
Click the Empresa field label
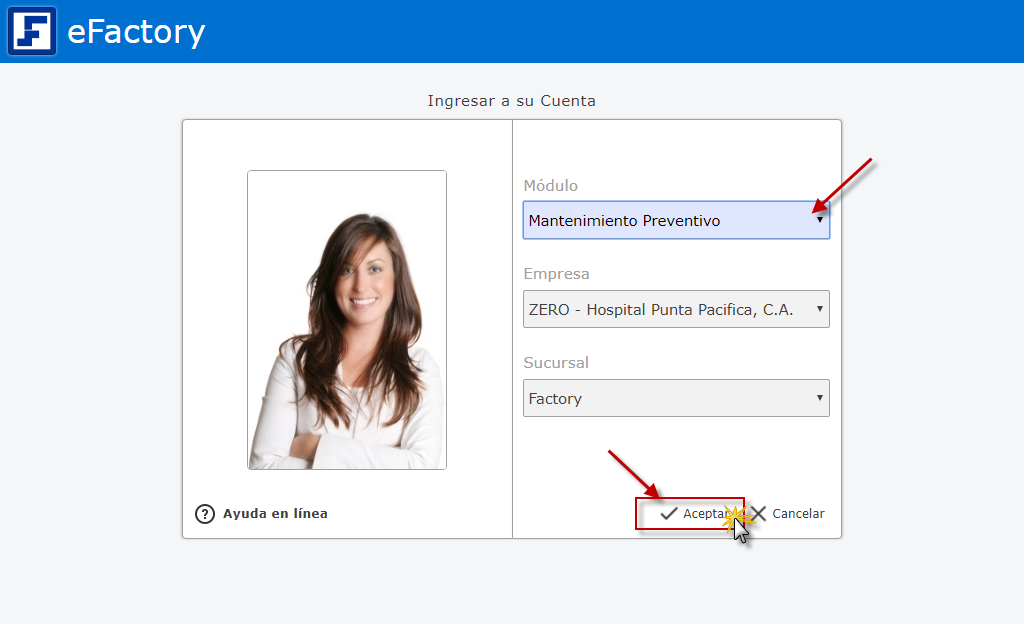[x=556, y=274]
